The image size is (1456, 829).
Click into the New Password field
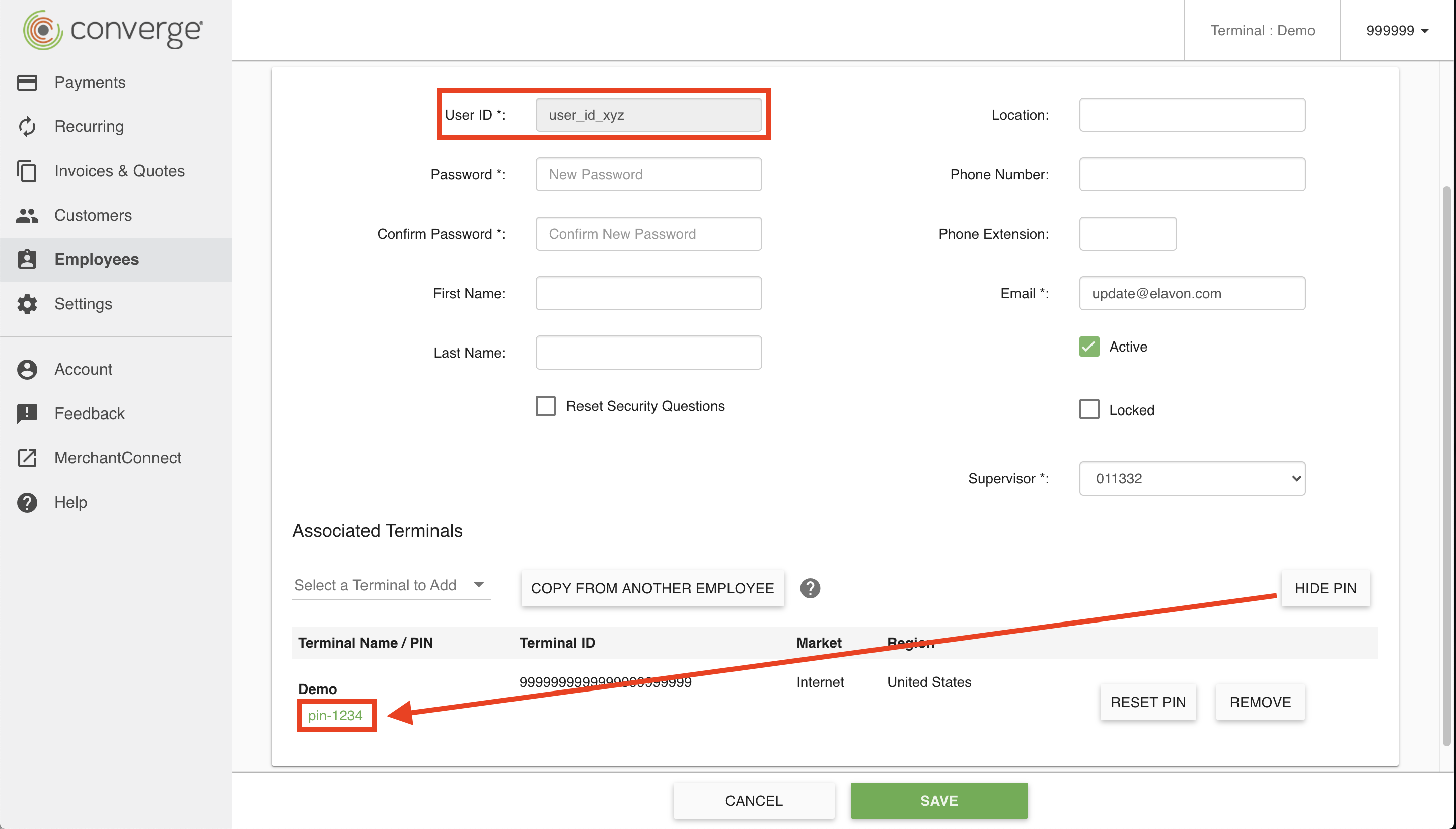[648, 174]
